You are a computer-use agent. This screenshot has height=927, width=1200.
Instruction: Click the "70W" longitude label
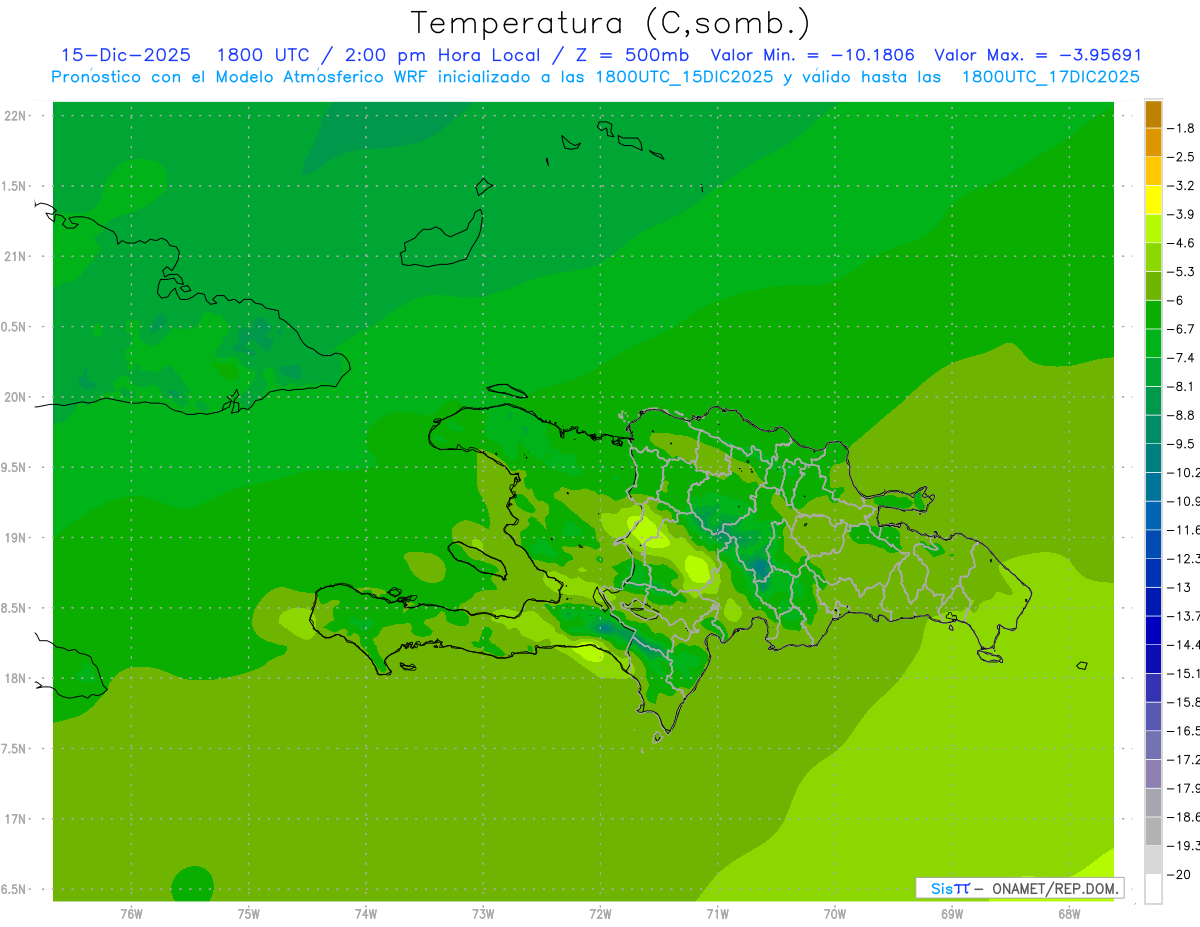(834, 913)
